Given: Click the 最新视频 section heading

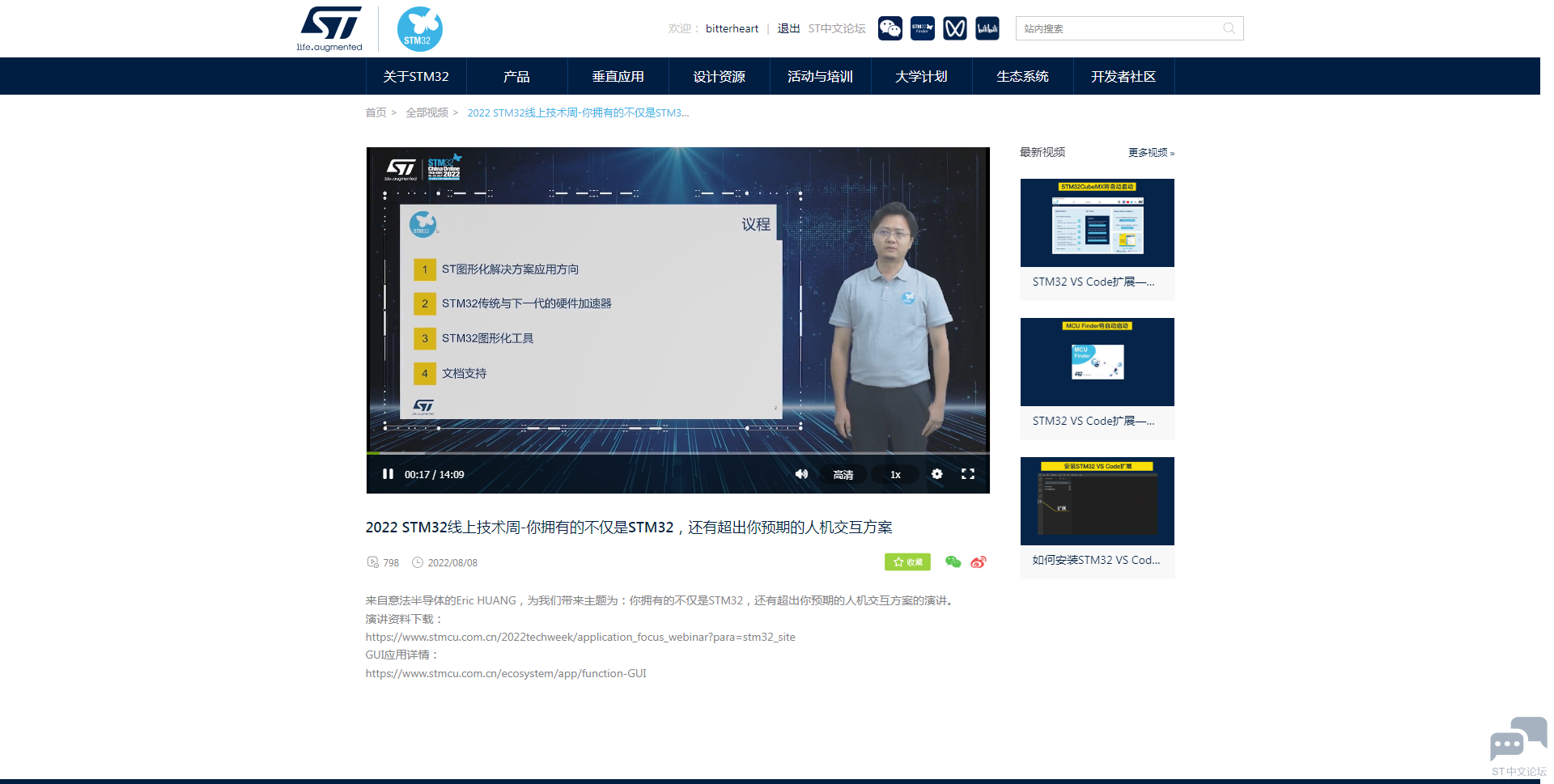Looking at the screenshot, I should [1042, 152].
